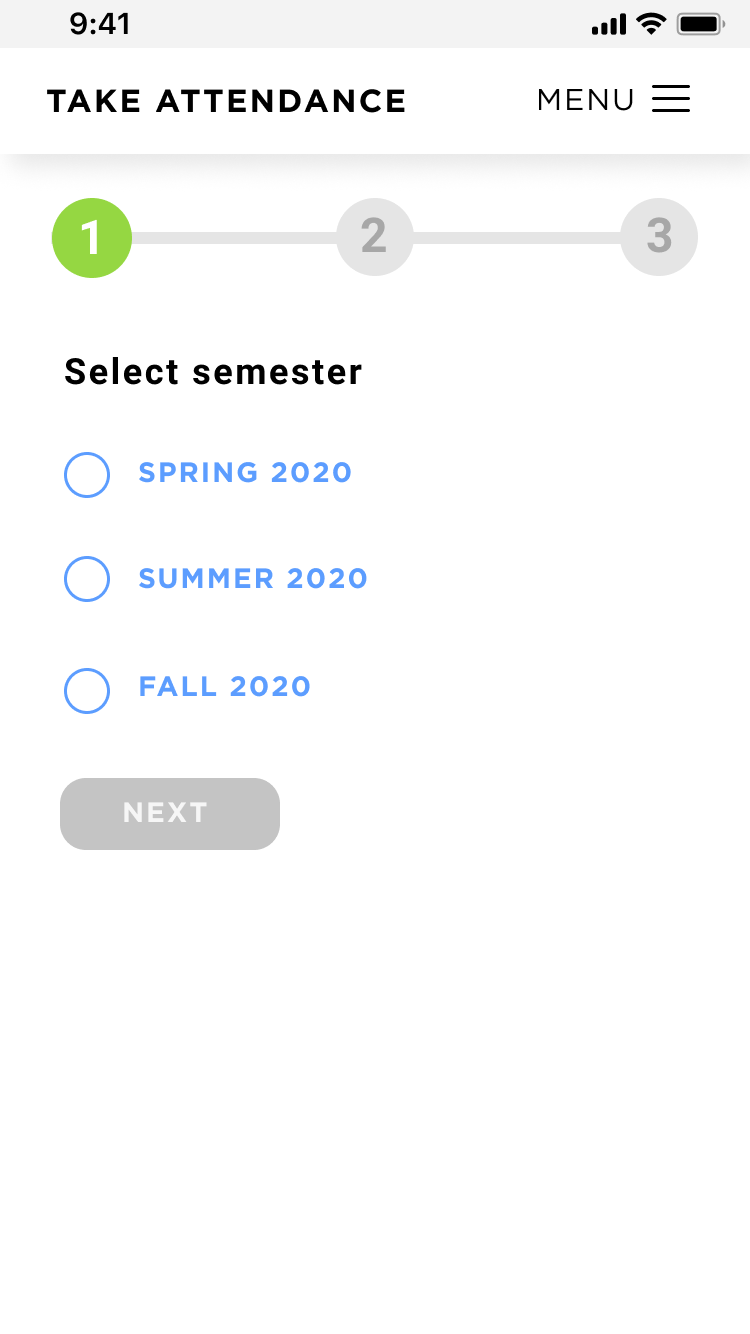Tap the cellular signal bars icon

(609, 24)
